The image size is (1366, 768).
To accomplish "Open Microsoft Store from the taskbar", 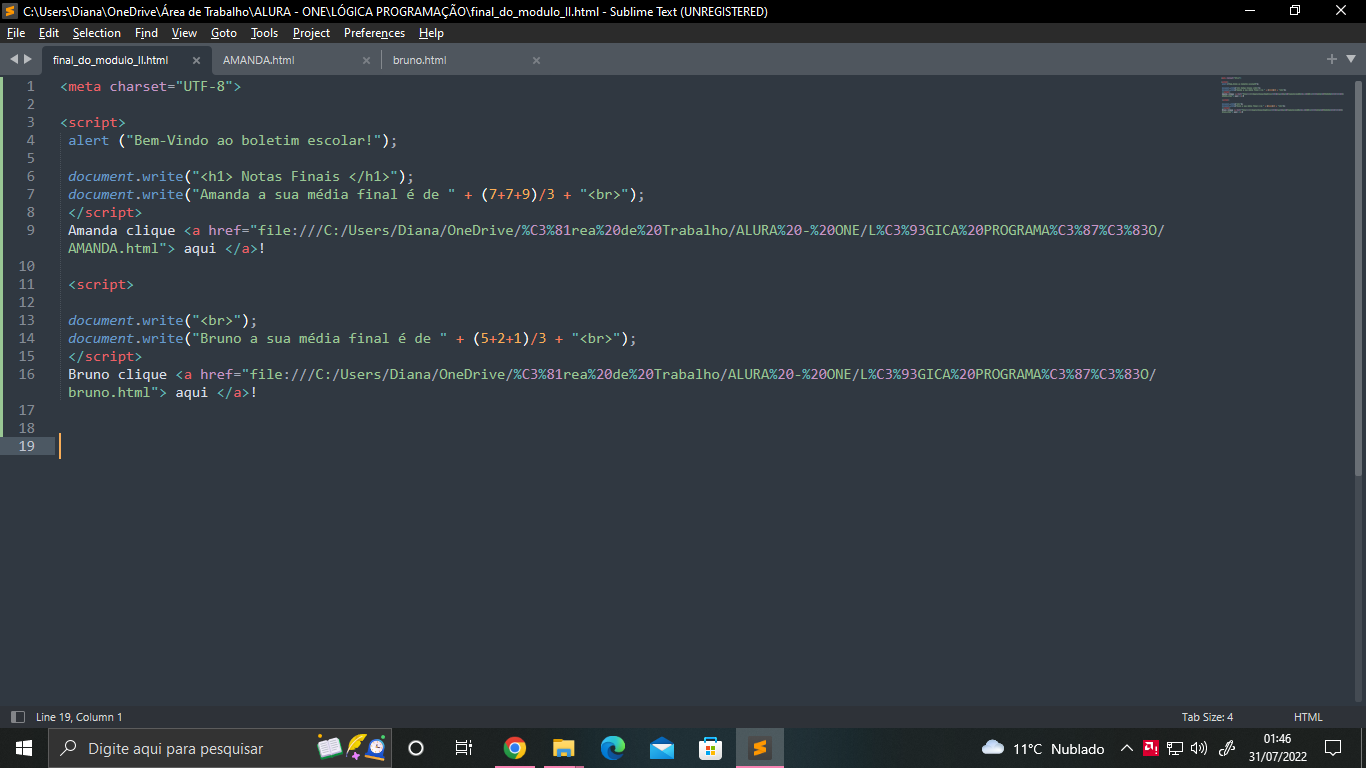I will [711, 748].
